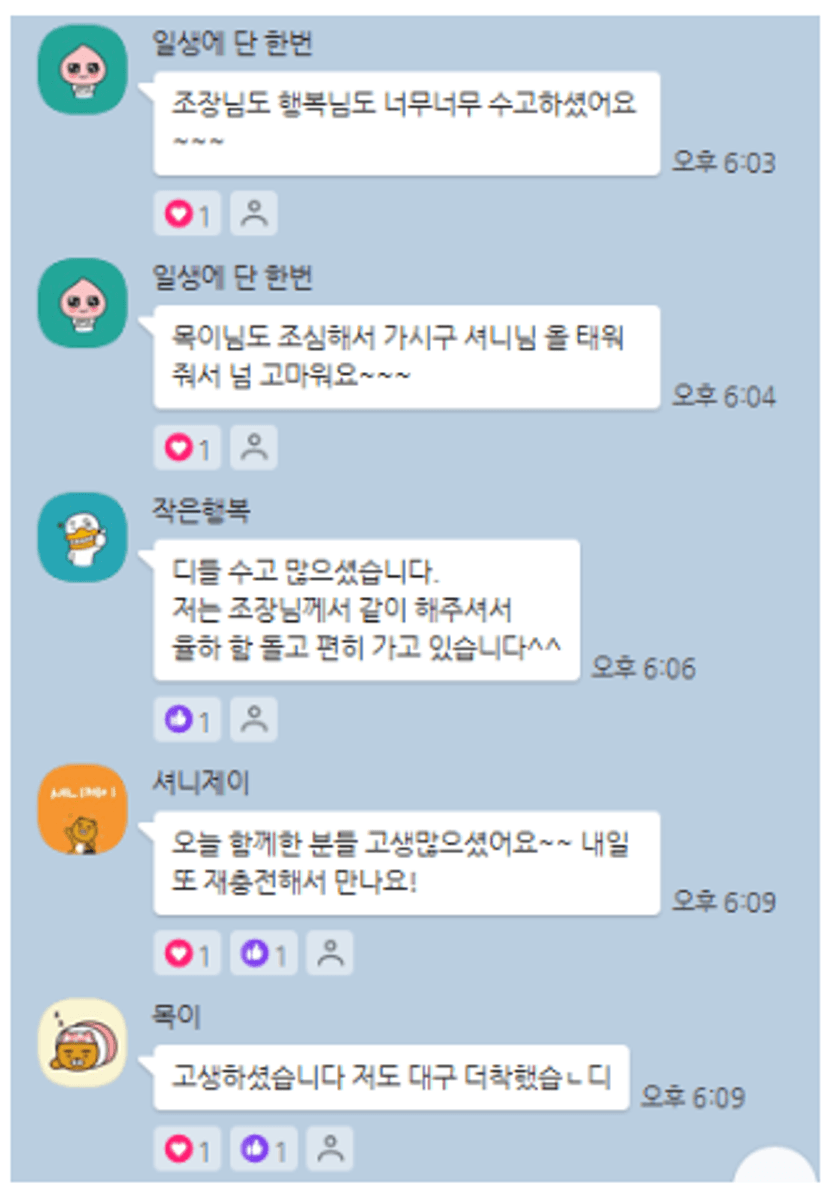Open 셔니제이's orange profile picture
The width and height of the screenshot is (827, 1192).
[83, 809]
